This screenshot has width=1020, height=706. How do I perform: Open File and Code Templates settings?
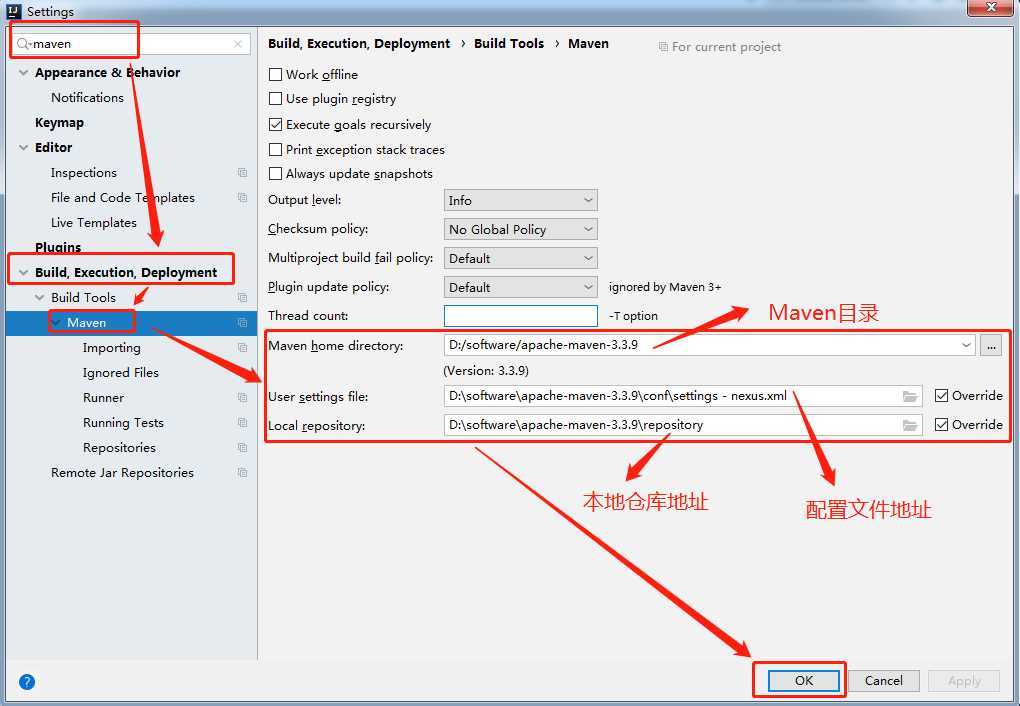(x=123, y=197)
